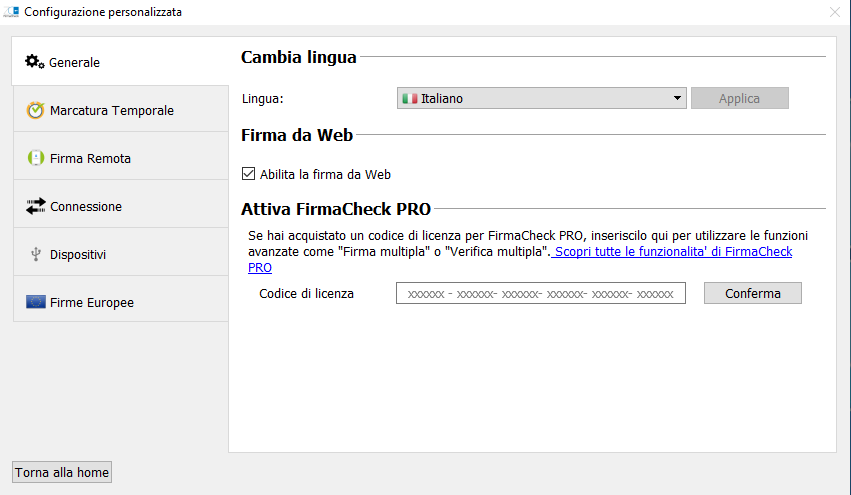Click the Conferma button

point(753,293)
